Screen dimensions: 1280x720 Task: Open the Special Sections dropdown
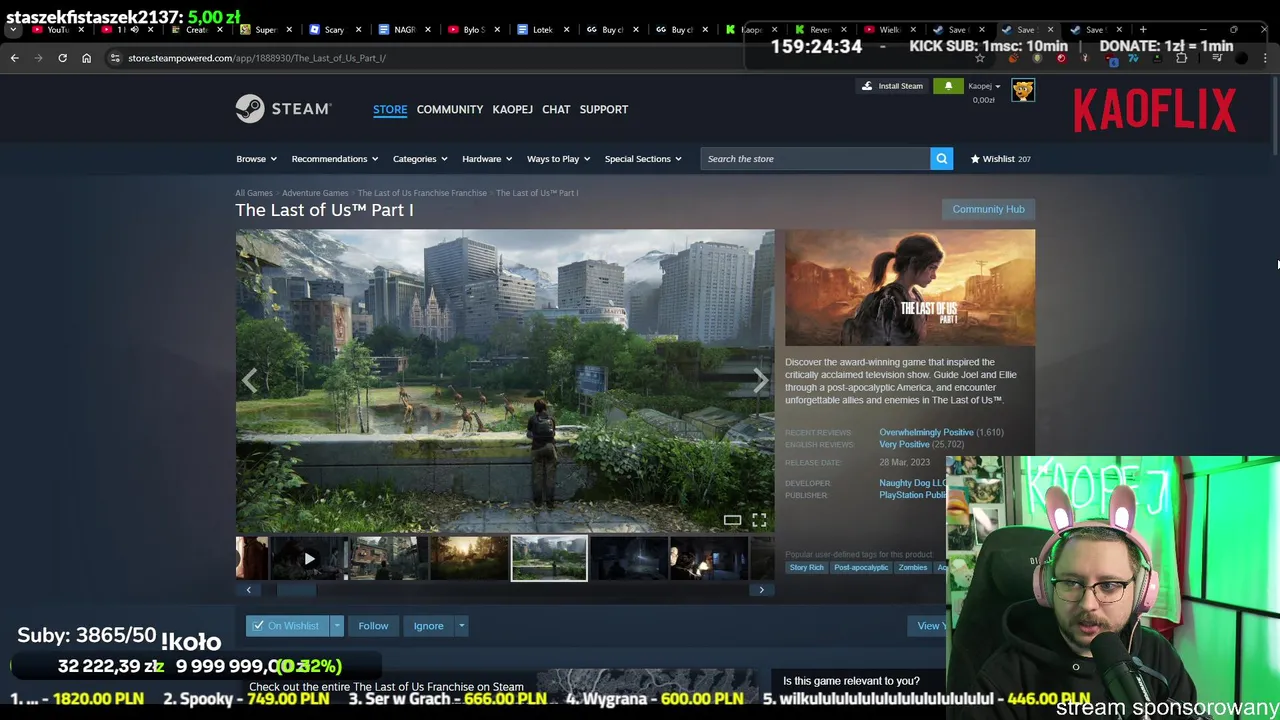tap(643, 159)
